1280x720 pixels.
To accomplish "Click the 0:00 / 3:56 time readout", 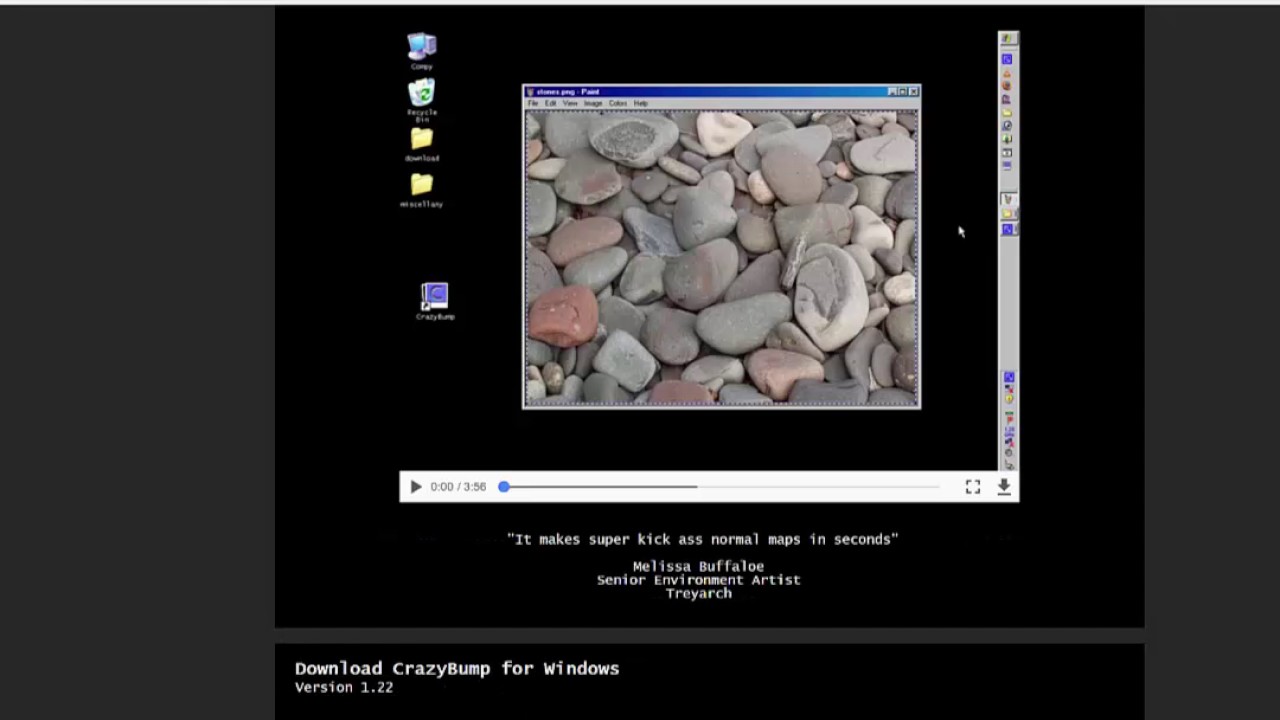I will pos(458,487).
